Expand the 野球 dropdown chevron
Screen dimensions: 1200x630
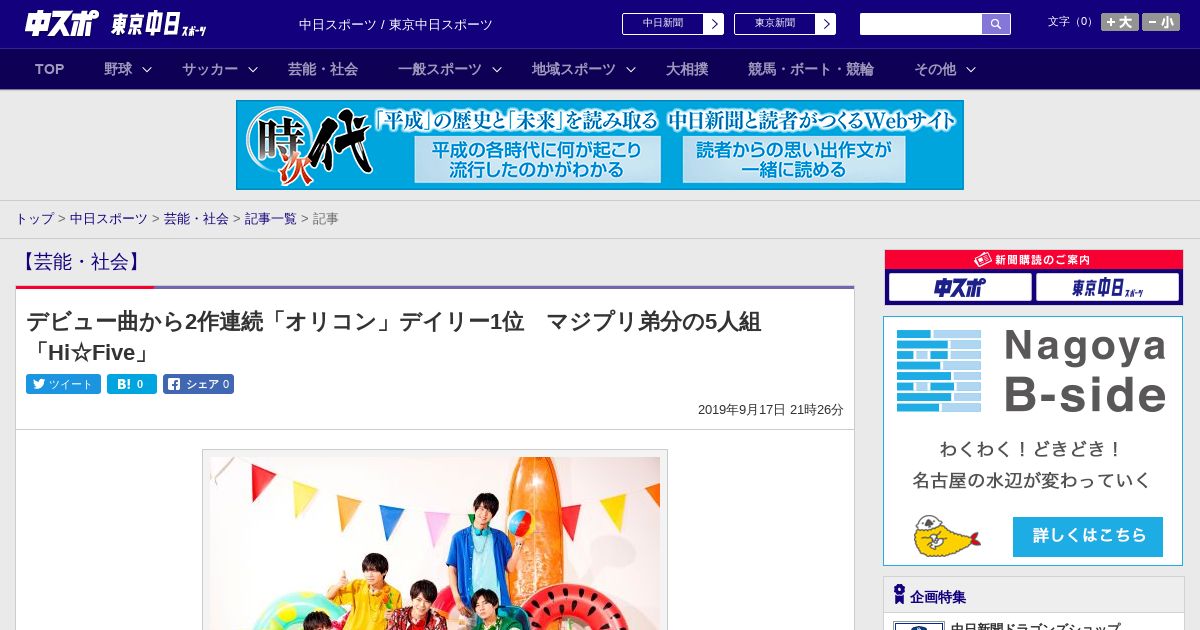pyautogui.click(x=147, y=69)
